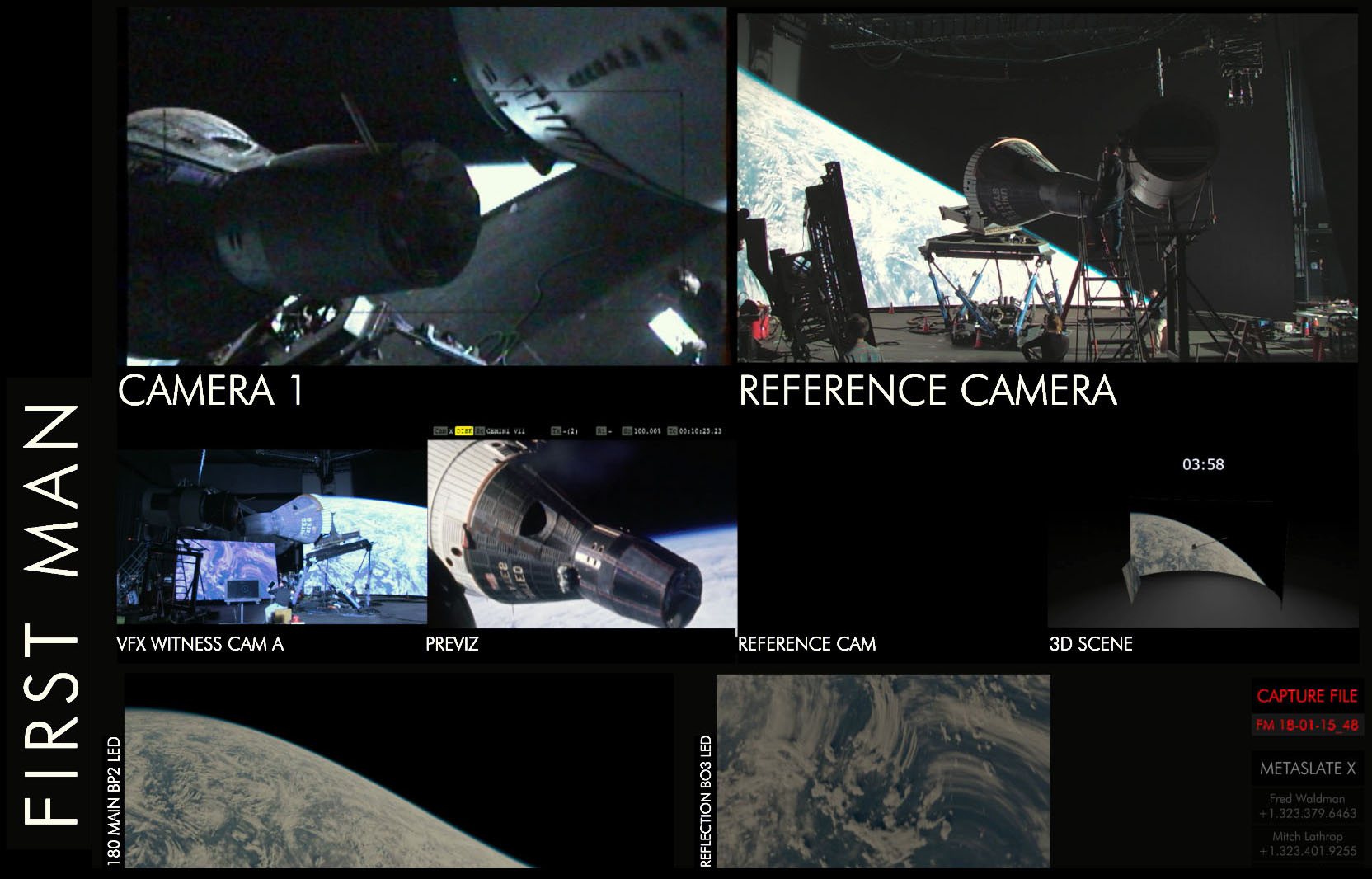This screenshot has height=879, width=1372.
Task: Click the 00:10:25.23 timecode in Previz overlay
Action: pyautogui.click(x=699, y=431)
